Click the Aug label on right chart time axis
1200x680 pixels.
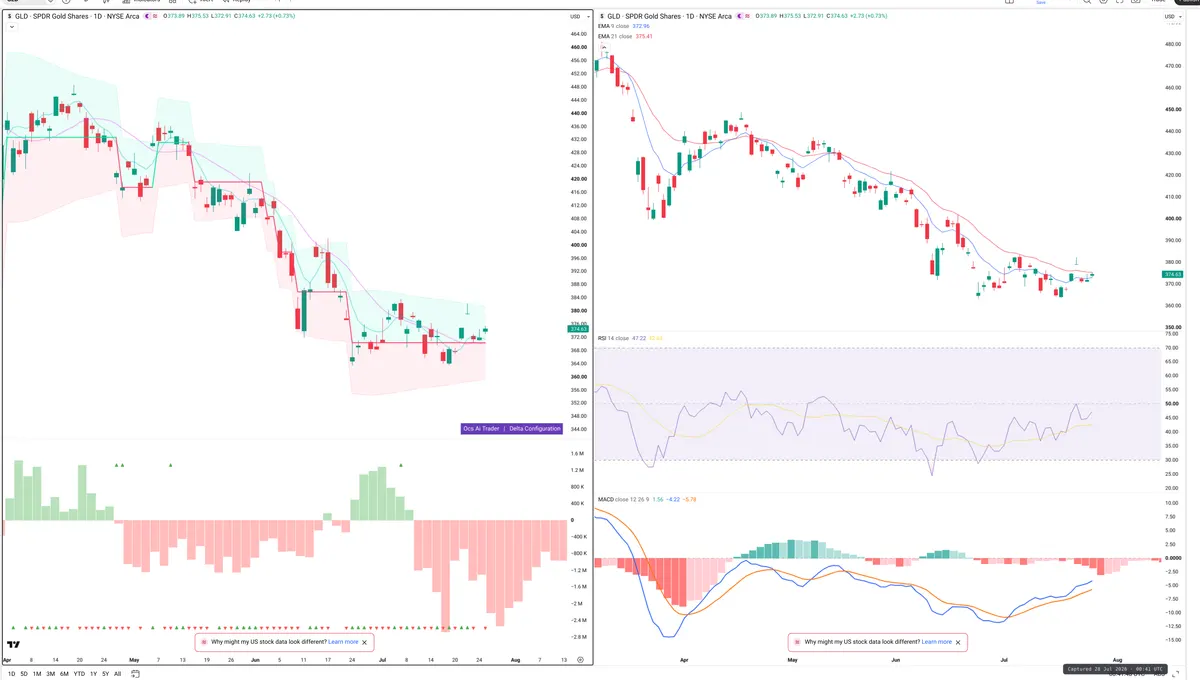click(x=1117, y=660)
